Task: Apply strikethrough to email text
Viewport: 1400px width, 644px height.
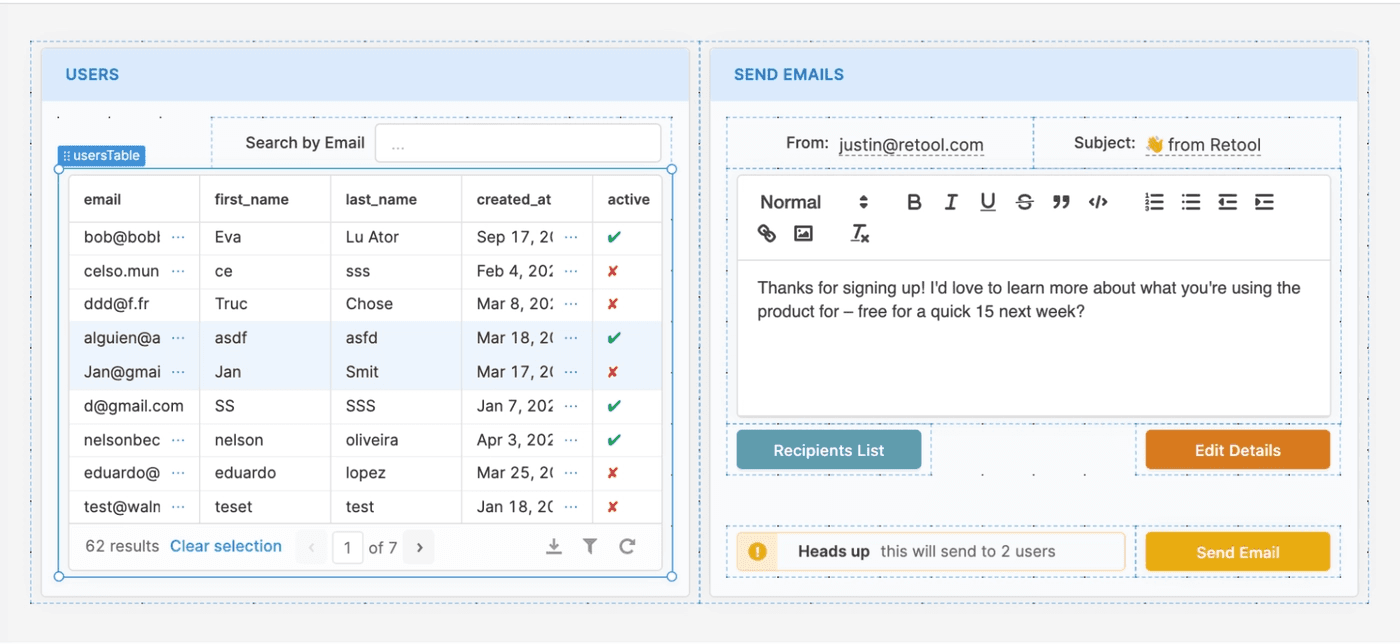Action: [1024, 202]
